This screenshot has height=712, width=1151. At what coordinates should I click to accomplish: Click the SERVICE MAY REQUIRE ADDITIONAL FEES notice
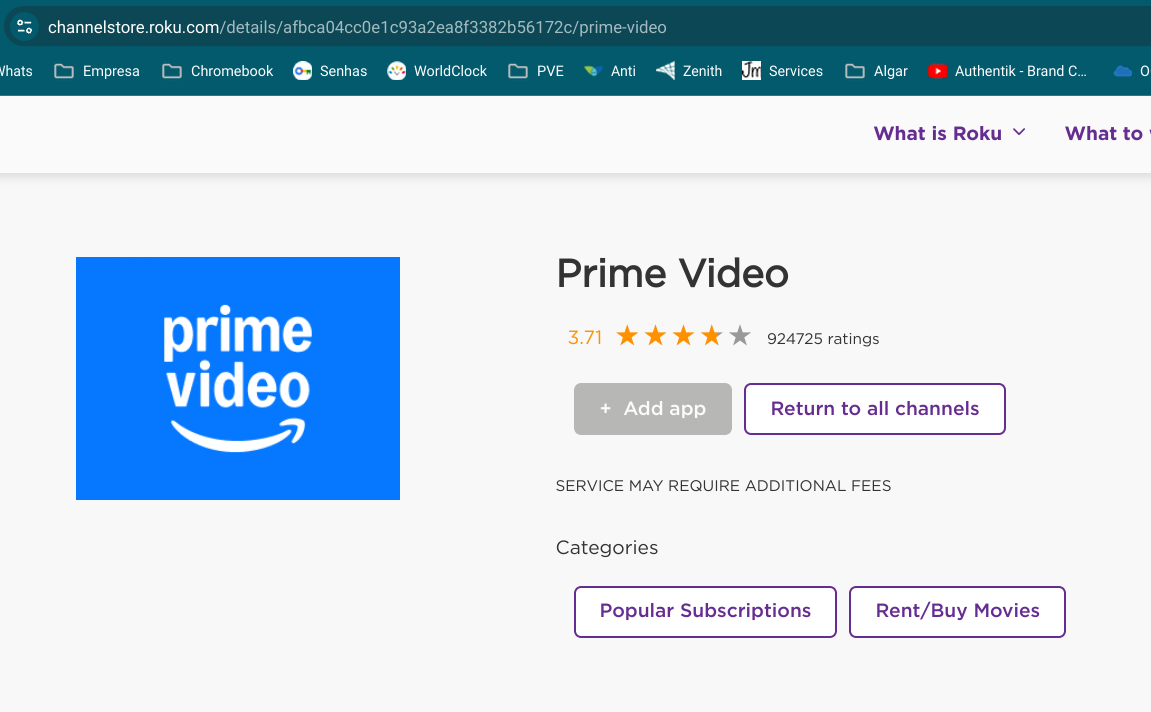tap(723, 486)
